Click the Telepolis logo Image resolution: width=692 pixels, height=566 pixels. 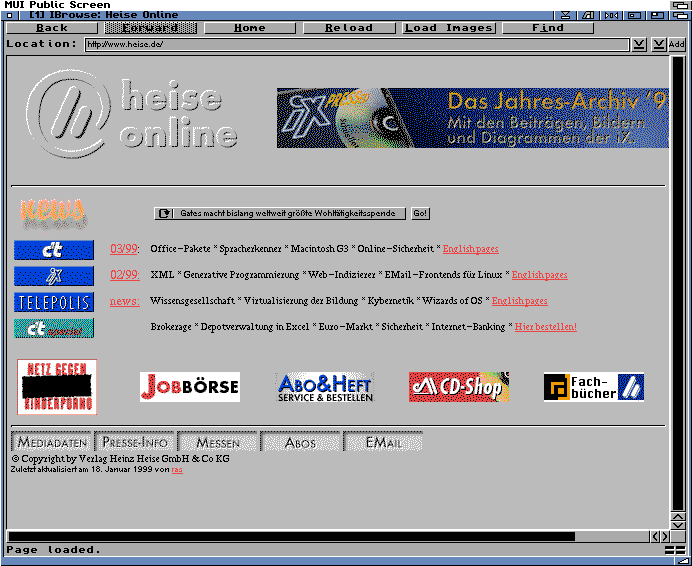[54, 302]
